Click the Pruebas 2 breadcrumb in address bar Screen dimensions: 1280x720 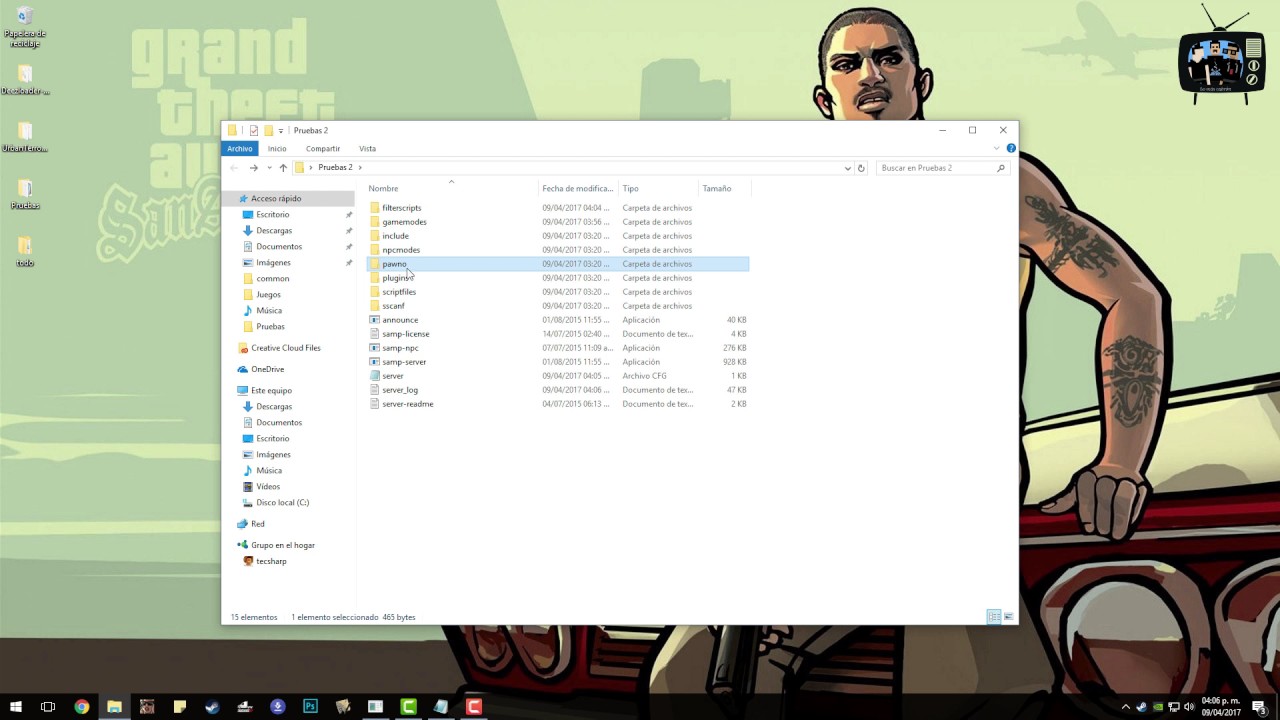click(x=335, y=168)
